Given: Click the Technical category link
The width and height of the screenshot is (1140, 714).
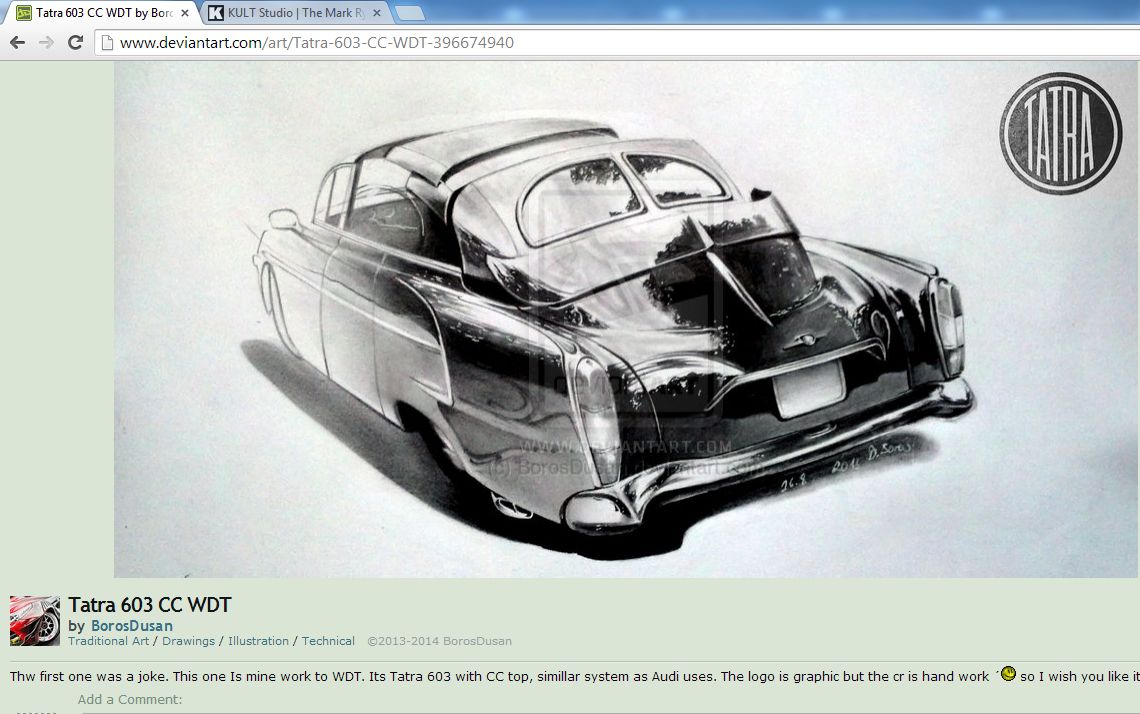Looking at the screenshot, I should click(x=328, y=641).
